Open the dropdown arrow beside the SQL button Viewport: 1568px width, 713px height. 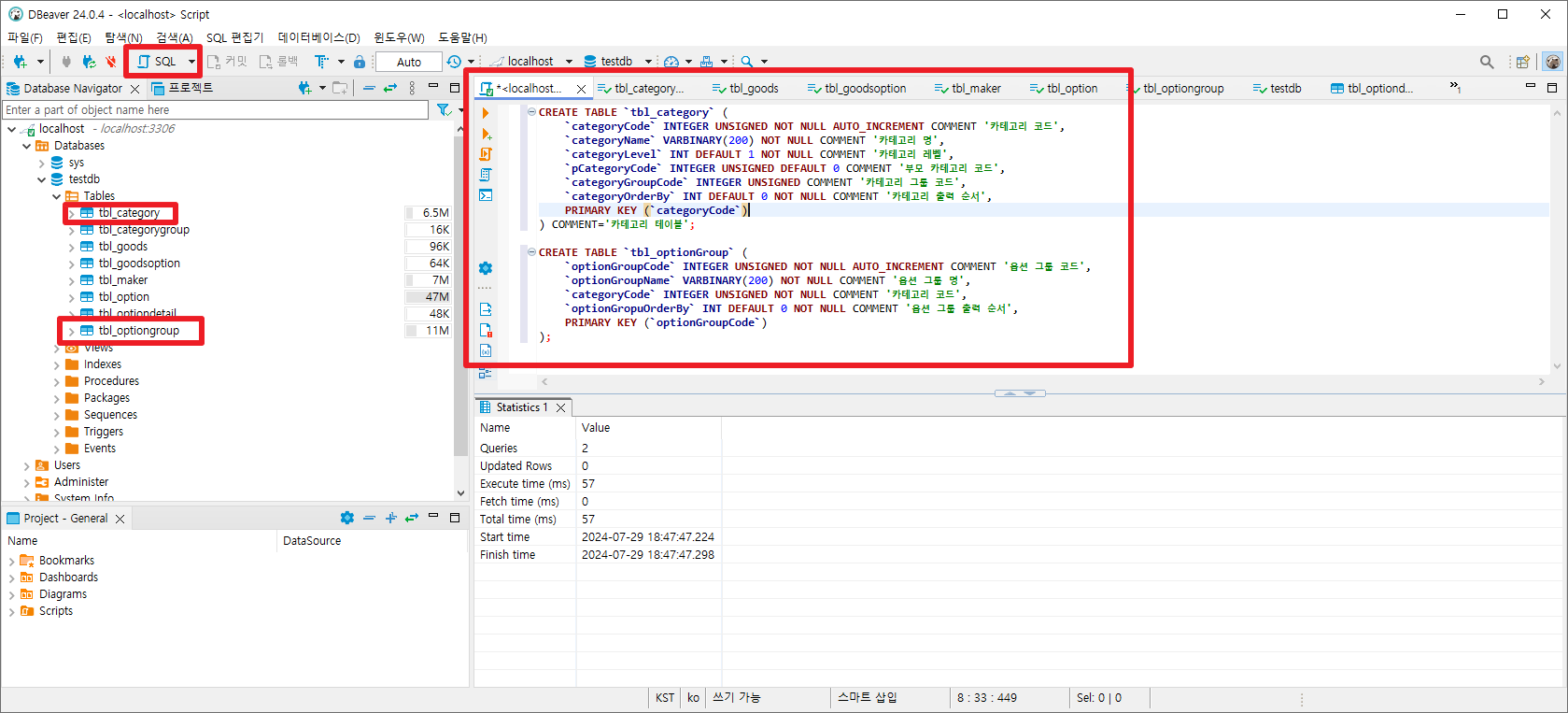tap(191, 62)
